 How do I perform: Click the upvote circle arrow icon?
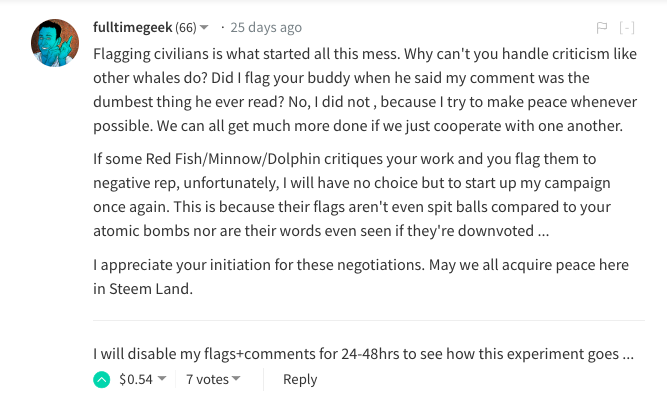(x=101, y=380)
